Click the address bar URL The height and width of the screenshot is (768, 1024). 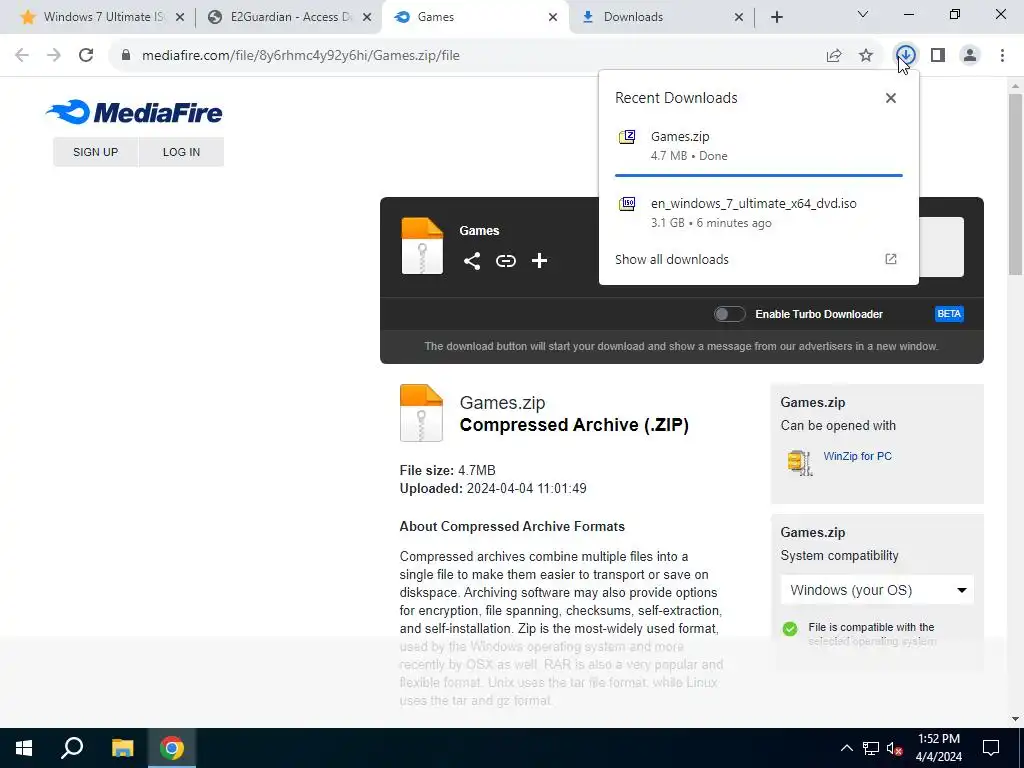pyautogui.click(x=300, y=56)
